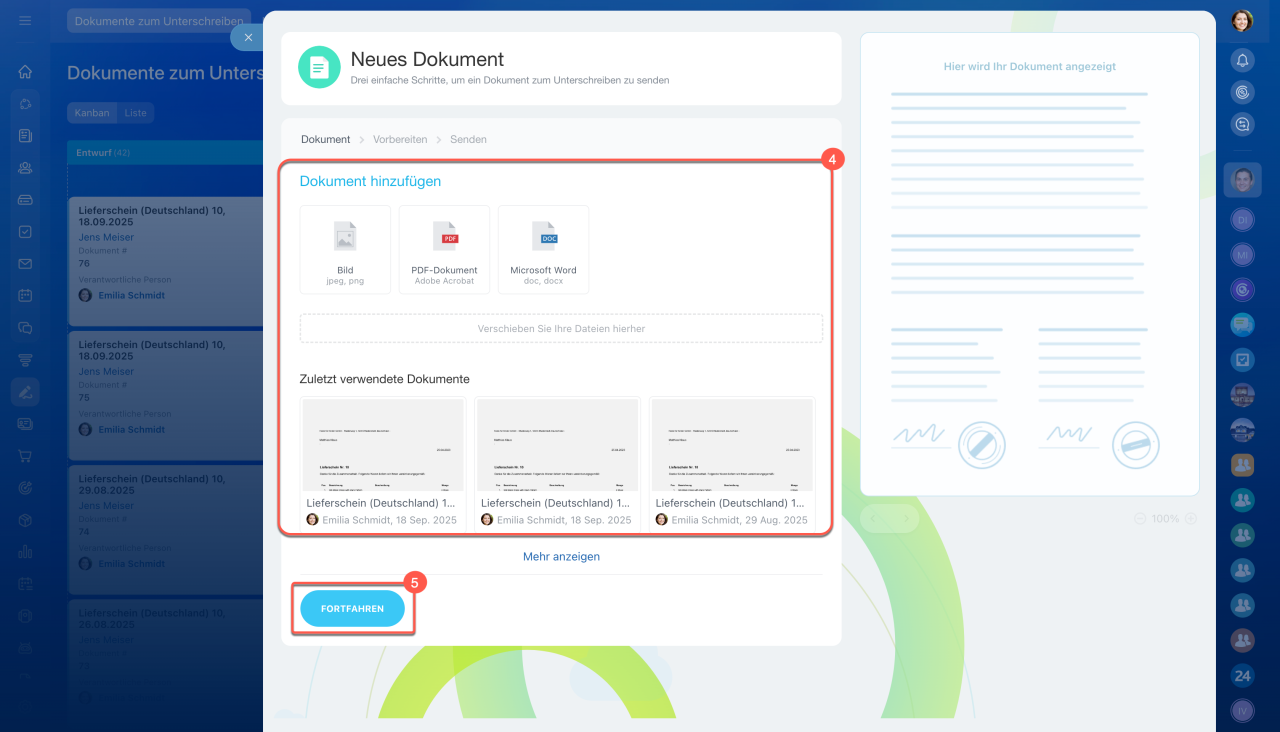Viewport: 1280px width, 732px height.
Task: Choose the Bild (jpeg, png) document type
Action: pos(345,249)
